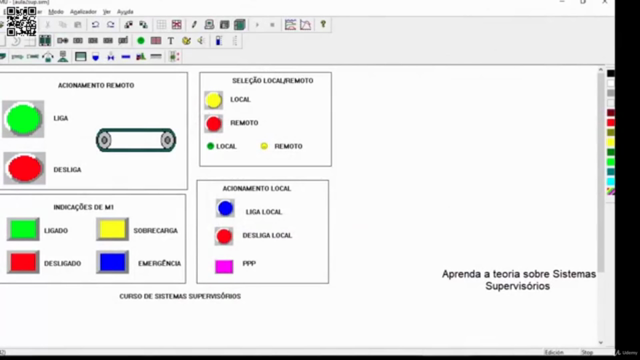Pick the black color swatch
Screen dimensions: 640x360
pyautogui.click(x=611, y=73)
